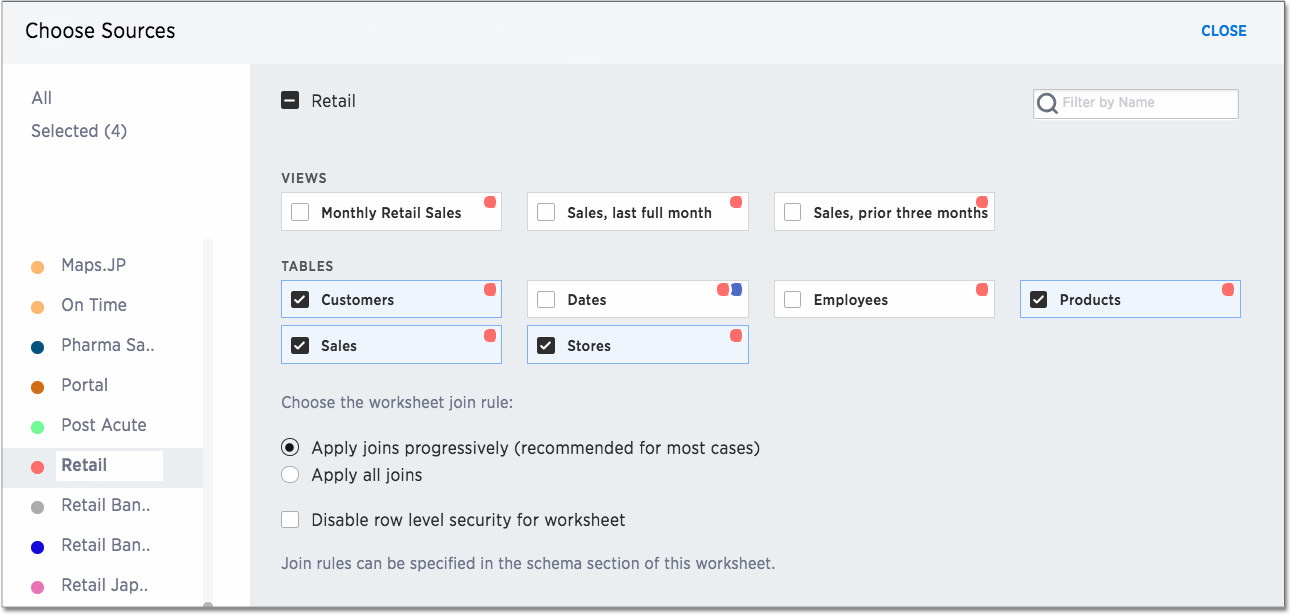Open the Selected (4) sources list
The height and width of the screenshot is (615, 1291).
pos(78,131)
